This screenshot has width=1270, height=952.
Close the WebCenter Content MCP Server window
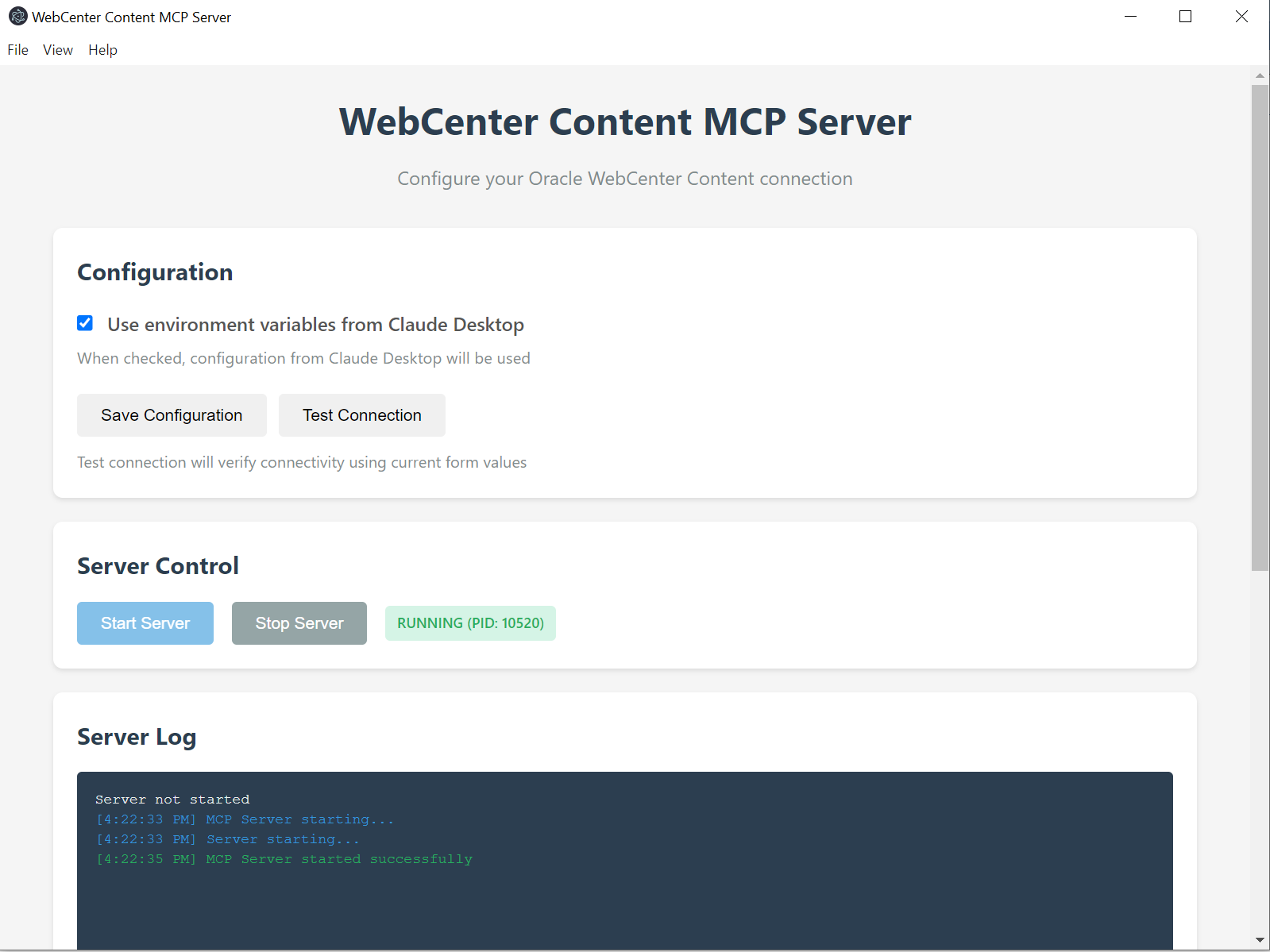1241,17
